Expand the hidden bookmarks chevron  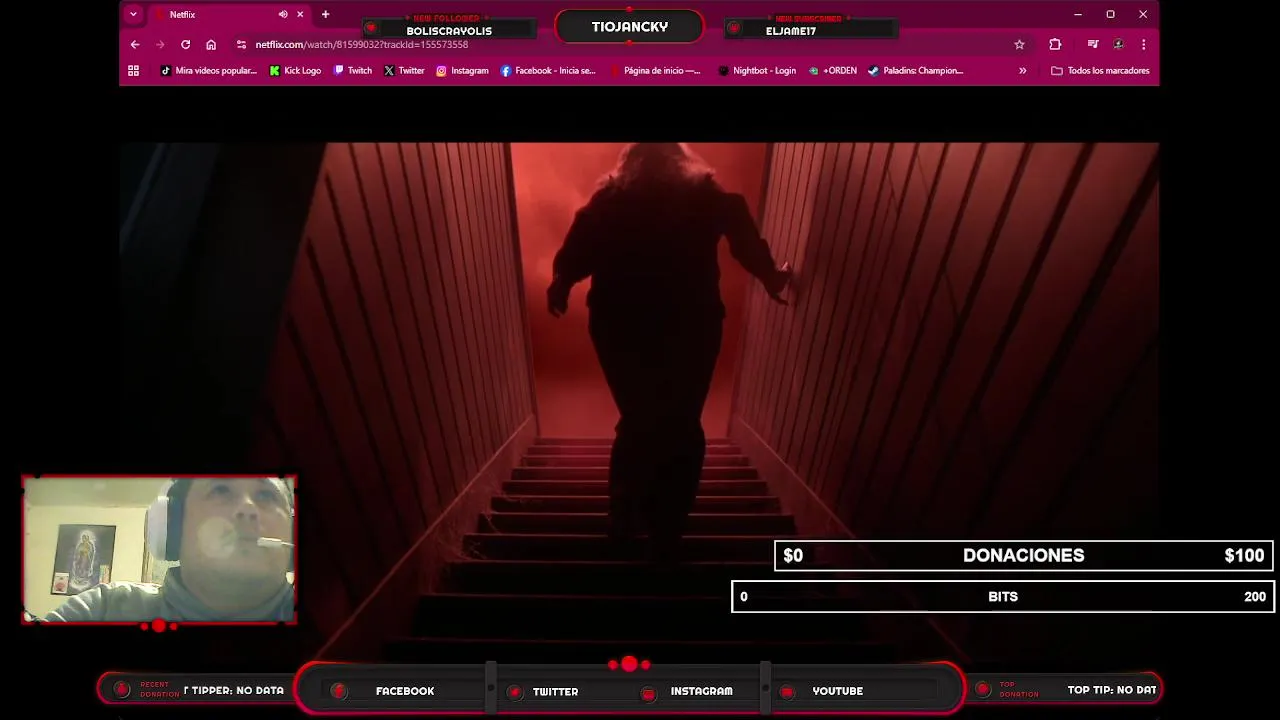[x=1022, y=70]
